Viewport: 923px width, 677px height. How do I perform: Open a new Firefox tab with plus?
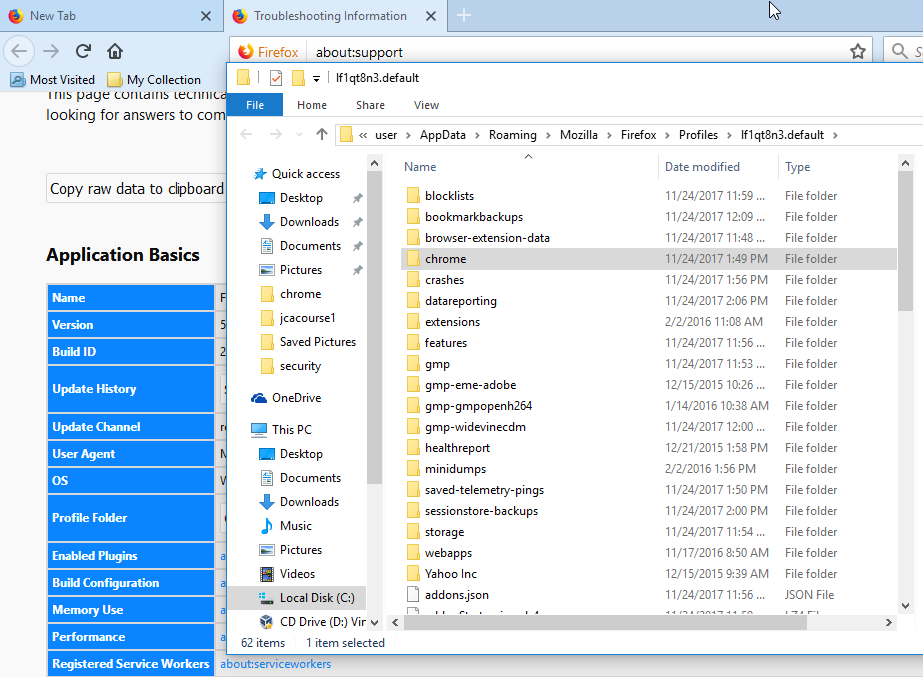point(464,15)
